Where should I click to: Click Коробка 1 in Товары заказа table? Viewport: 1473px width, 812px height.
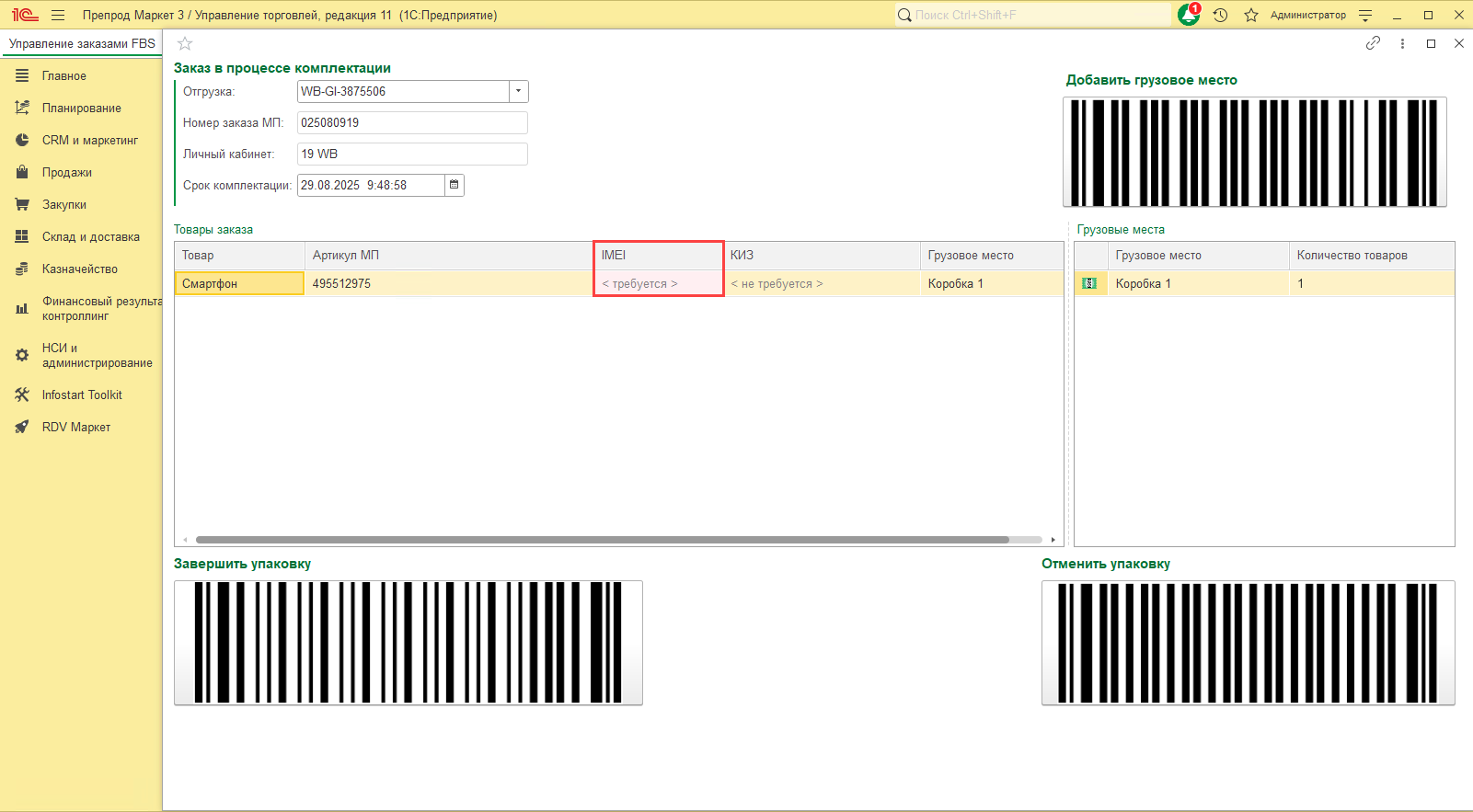[992, 283]
